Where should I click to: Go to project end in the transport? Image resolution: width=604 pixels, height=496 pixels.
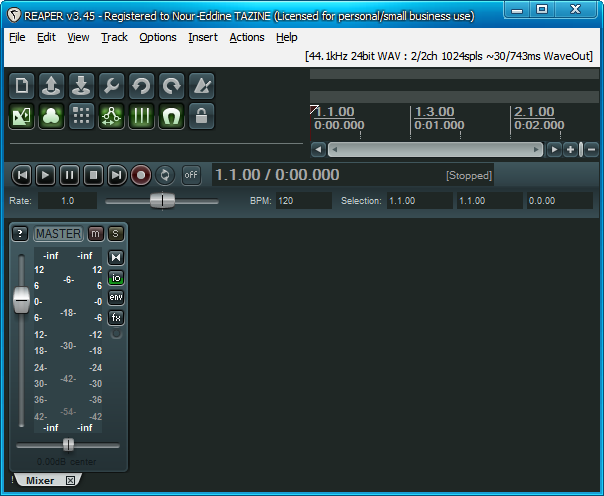coord(117,175)
